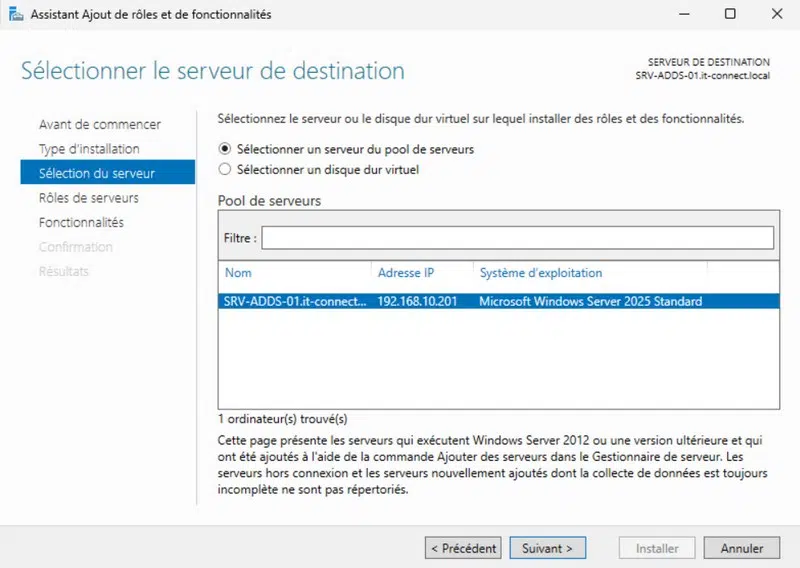800x568 pixels.
Task: Go to 'Type d'installation' step
Action: click(x=89, y=149)
